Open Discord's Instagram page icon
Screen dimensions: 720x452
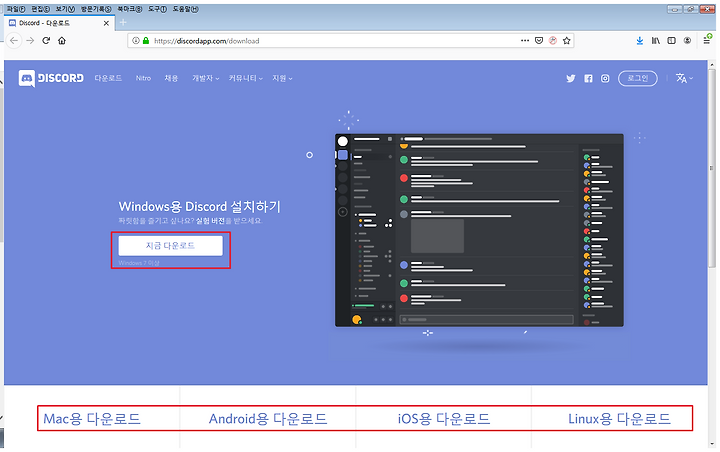(x=605, y=79)
